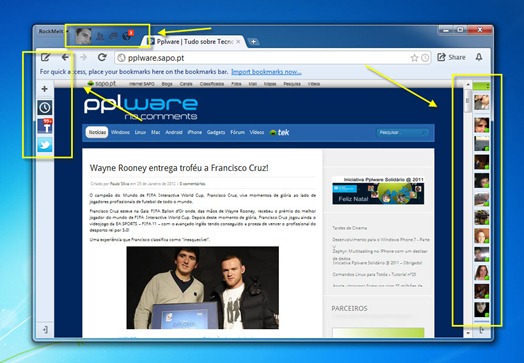
Task: Go back to previous page
Action: tap(65, 57)
